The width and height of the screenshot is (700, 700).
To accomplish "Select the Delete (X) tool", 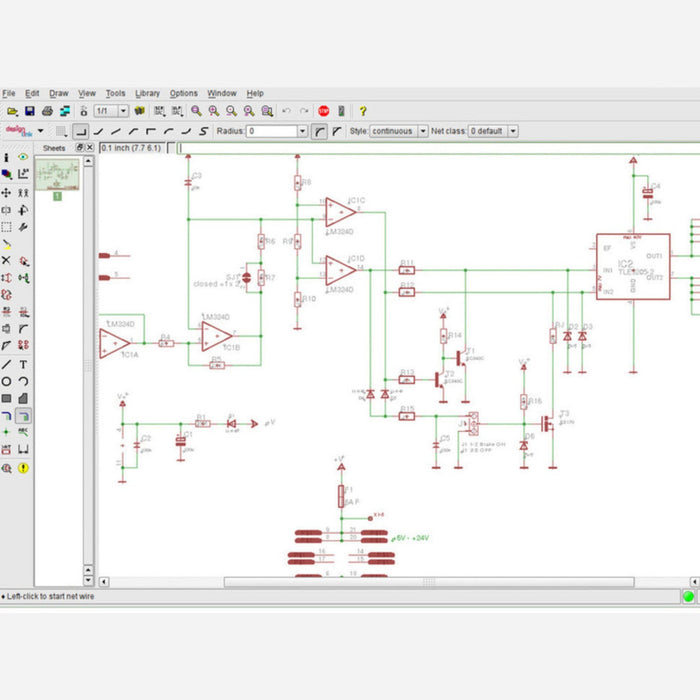I will click(x=6, y=260).
